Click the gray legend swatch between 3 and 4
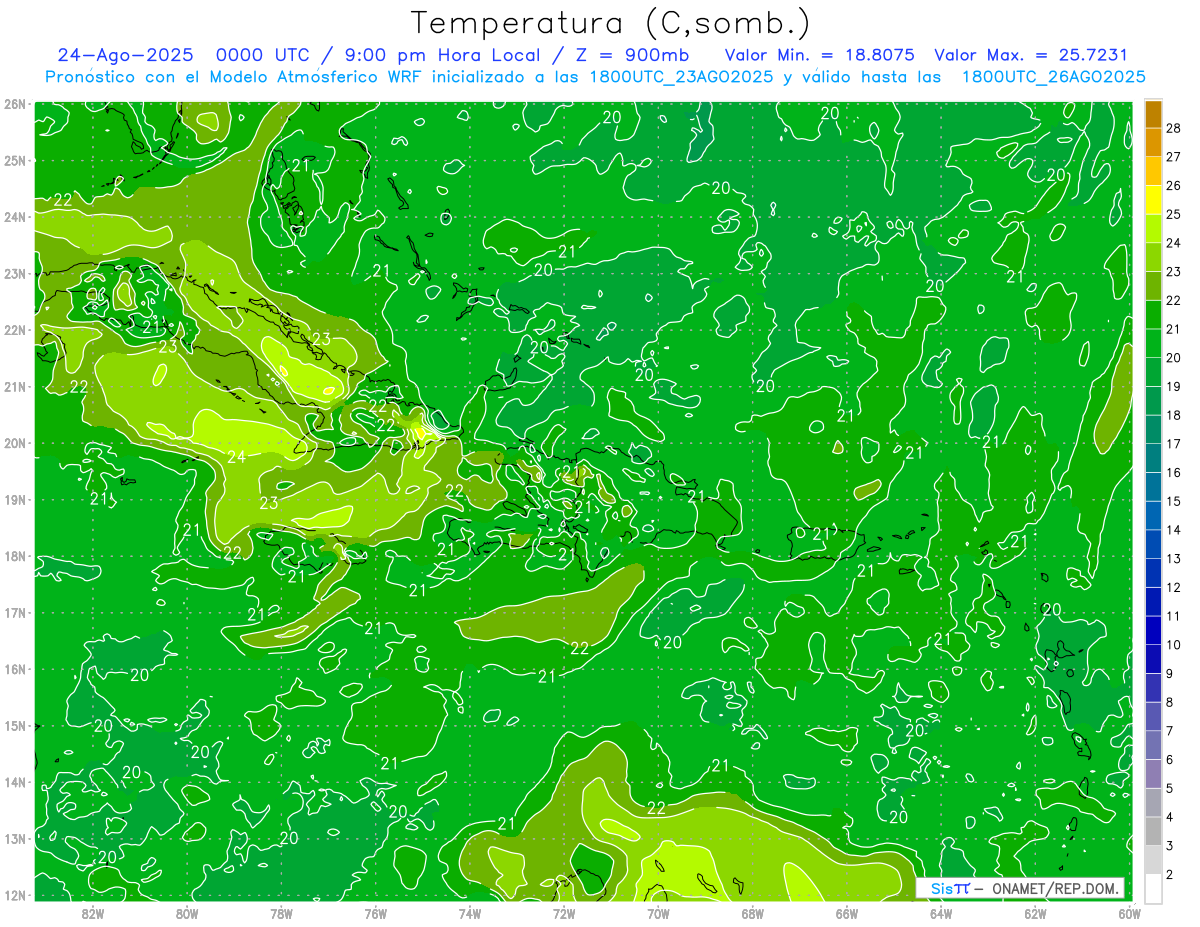Screen dimensions: 1200x927 1153,831
